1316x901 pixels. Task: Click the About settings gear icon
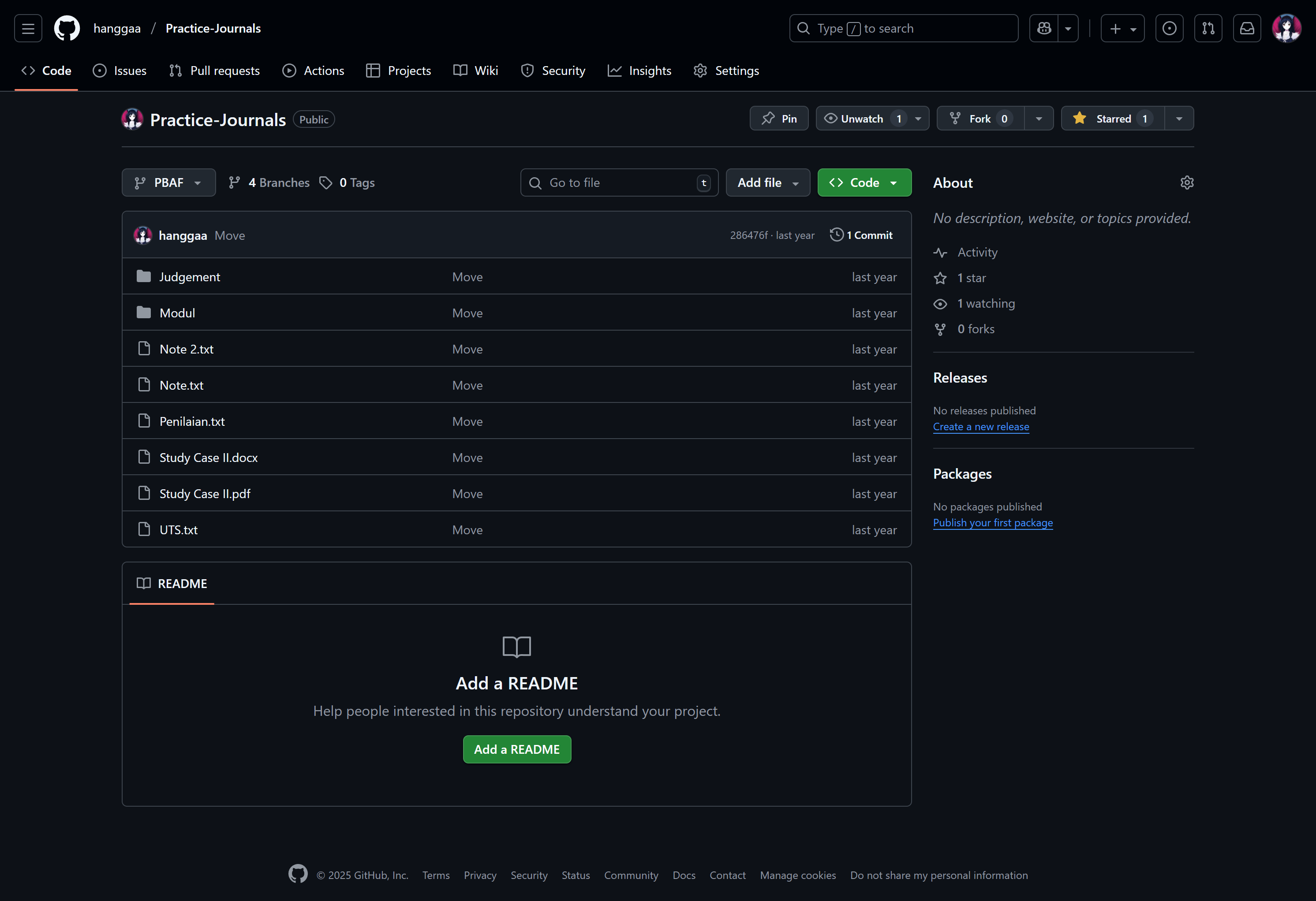coord(1187,182)
